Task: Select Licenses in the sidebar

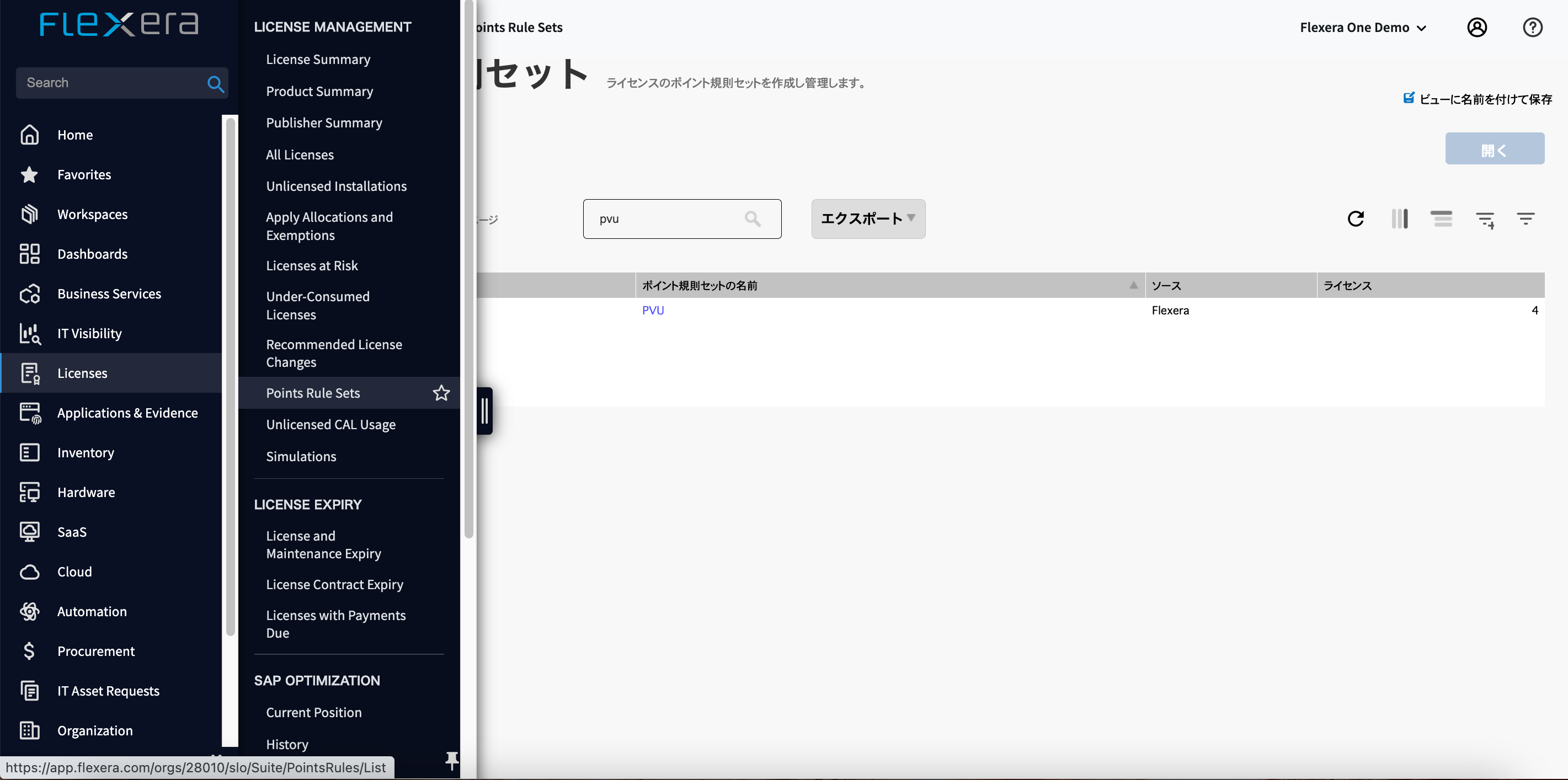Action: tap(111, 373)
